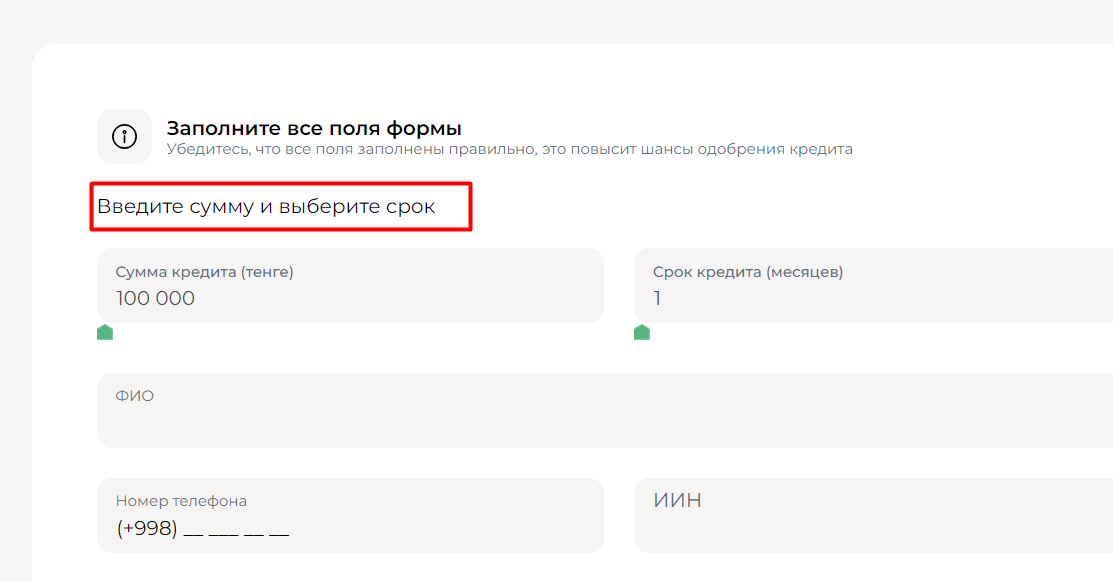Select the loan term green slider handle
The height and width of the screenshot is (582, 1113).
642,332
